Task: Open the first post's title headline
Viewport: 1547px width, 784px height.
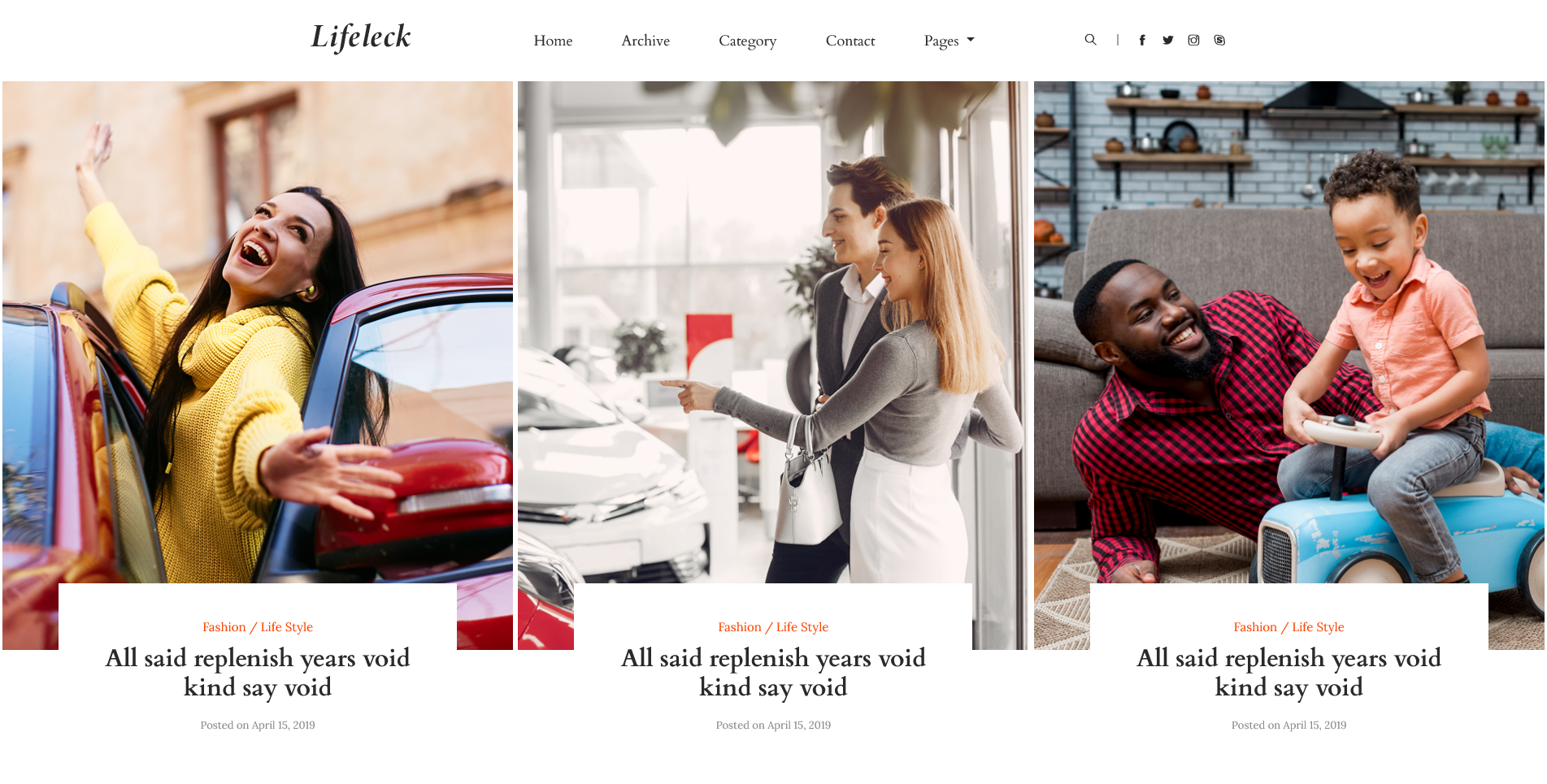Action: (258, 673)
